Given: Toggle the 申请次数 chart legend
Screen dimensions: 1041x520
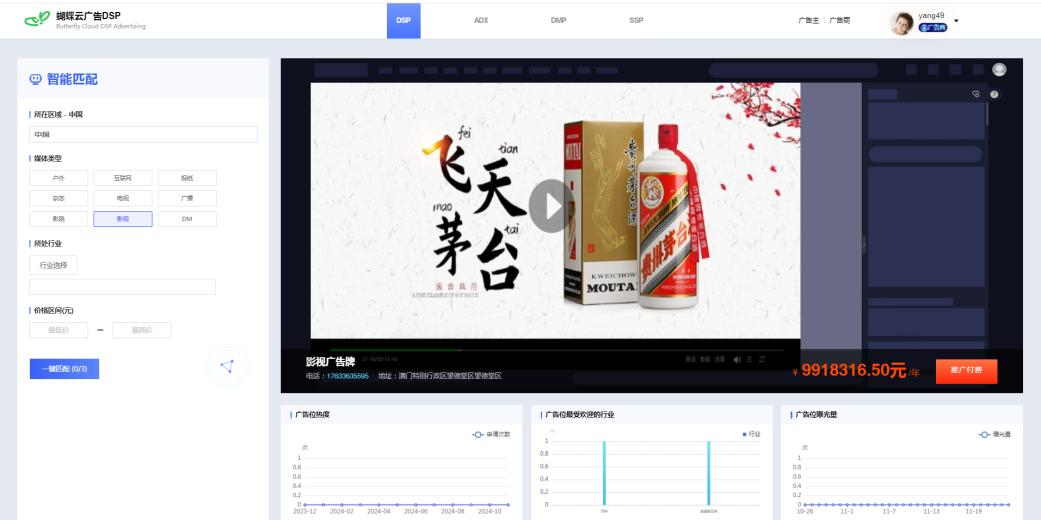Looking at the screenshot, I should pos(491,434).
